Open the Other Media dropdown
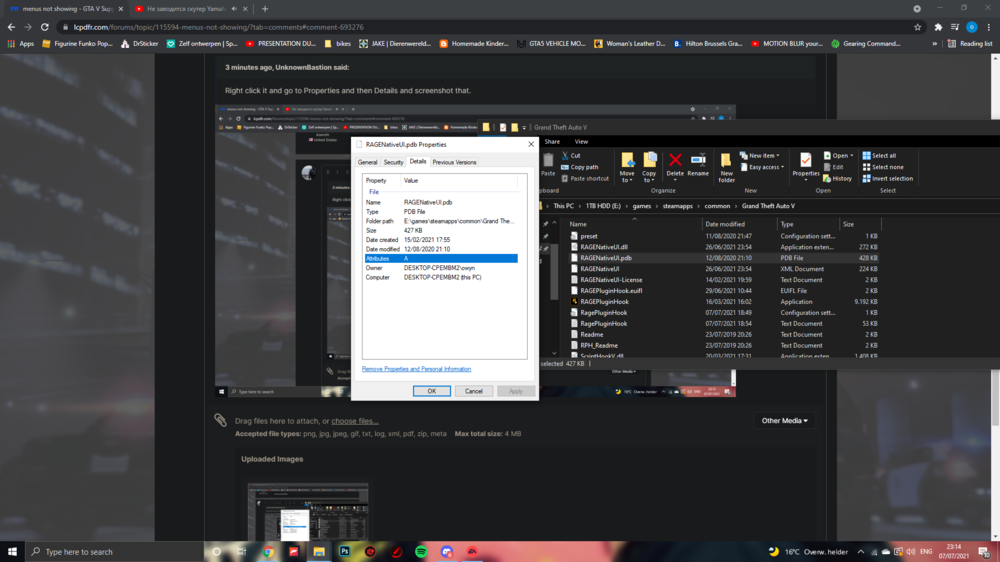 point(784,420)
